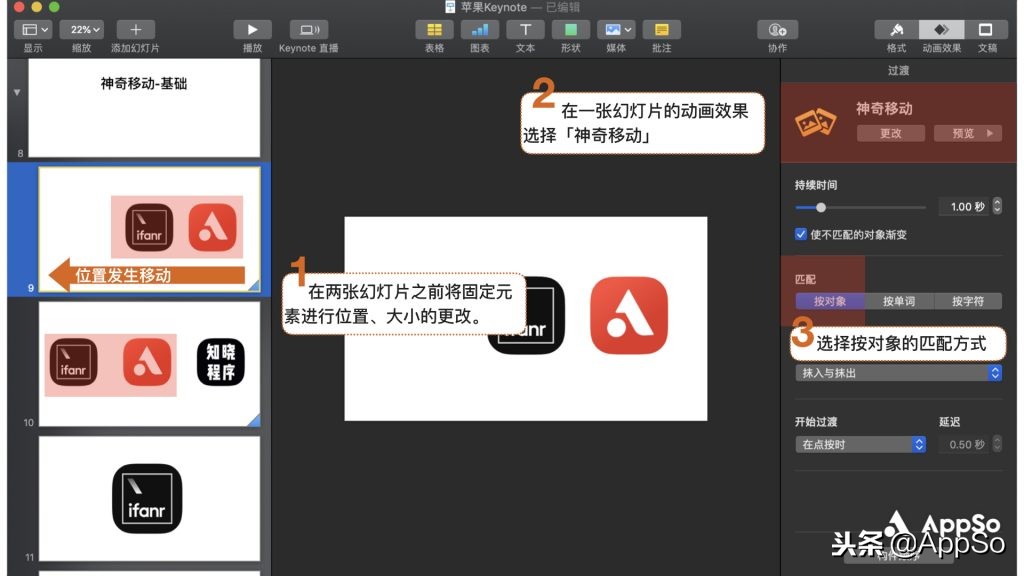This screenshot has width=1024, height=576.
Task: Adjust the 持续时间 duration slider
Action: [x=822, y=207]
